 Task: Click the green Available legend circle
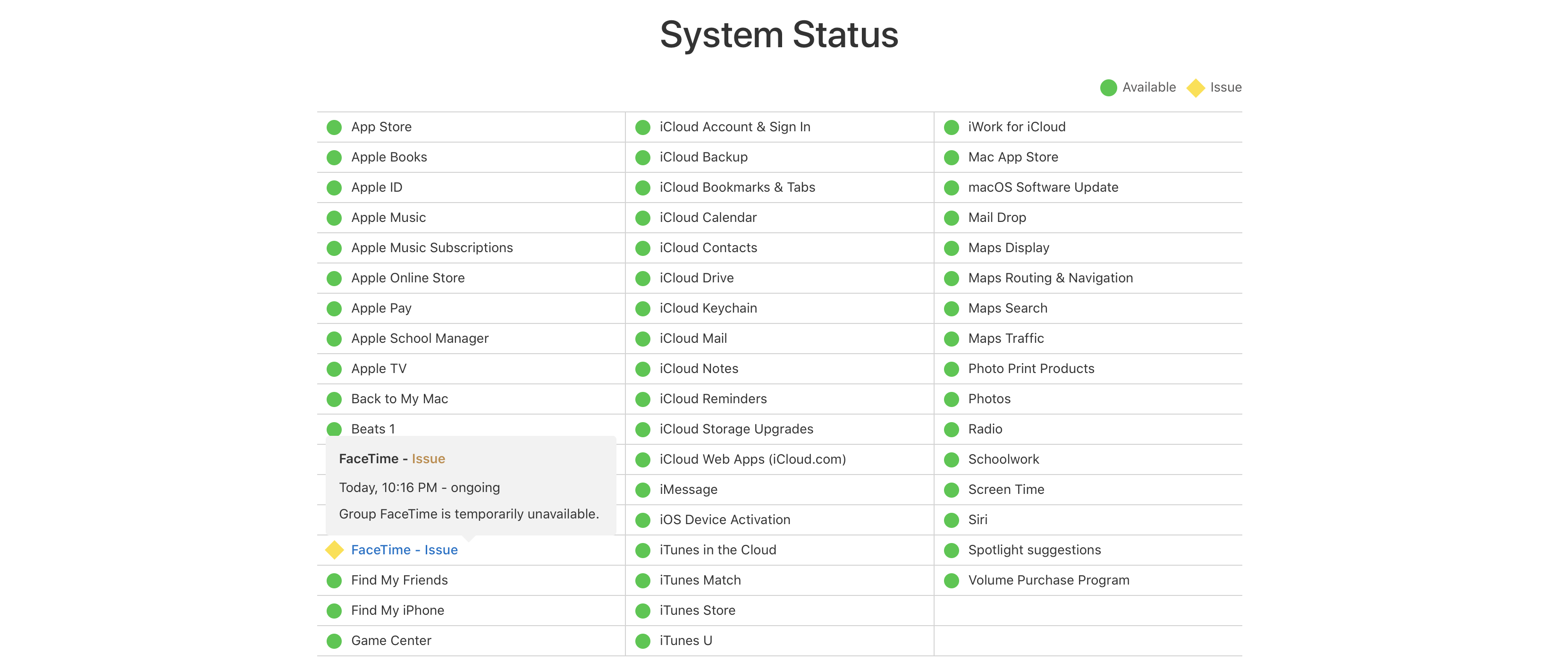(x=1108, y=88)
